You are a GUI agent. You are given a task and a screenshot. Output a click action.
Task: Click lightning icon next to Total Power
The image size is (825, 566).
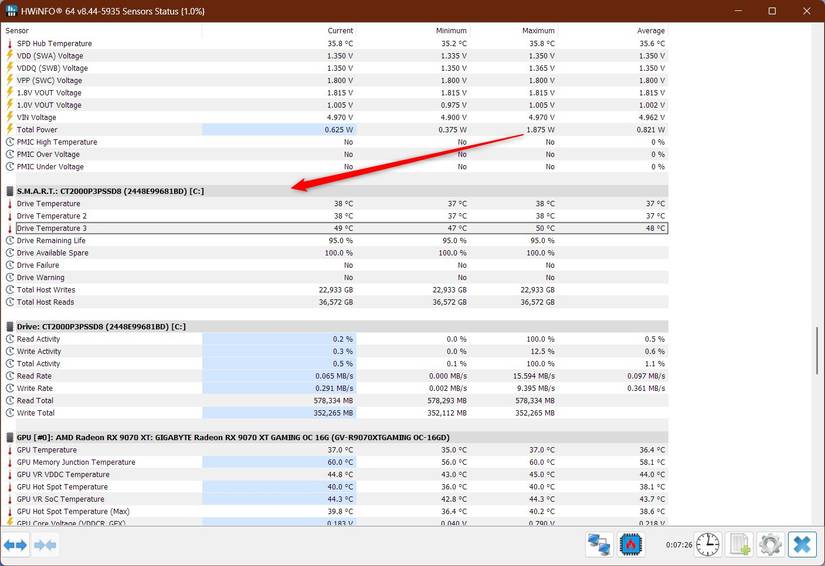10,130
